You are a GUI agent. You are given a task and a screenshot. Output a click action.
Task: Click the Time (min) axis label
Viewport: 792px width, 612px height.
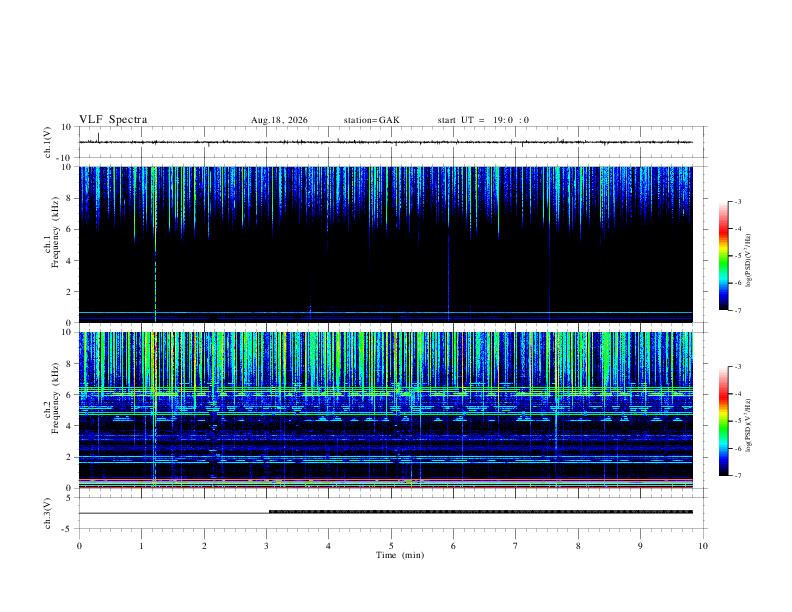[x=400, y=555]
